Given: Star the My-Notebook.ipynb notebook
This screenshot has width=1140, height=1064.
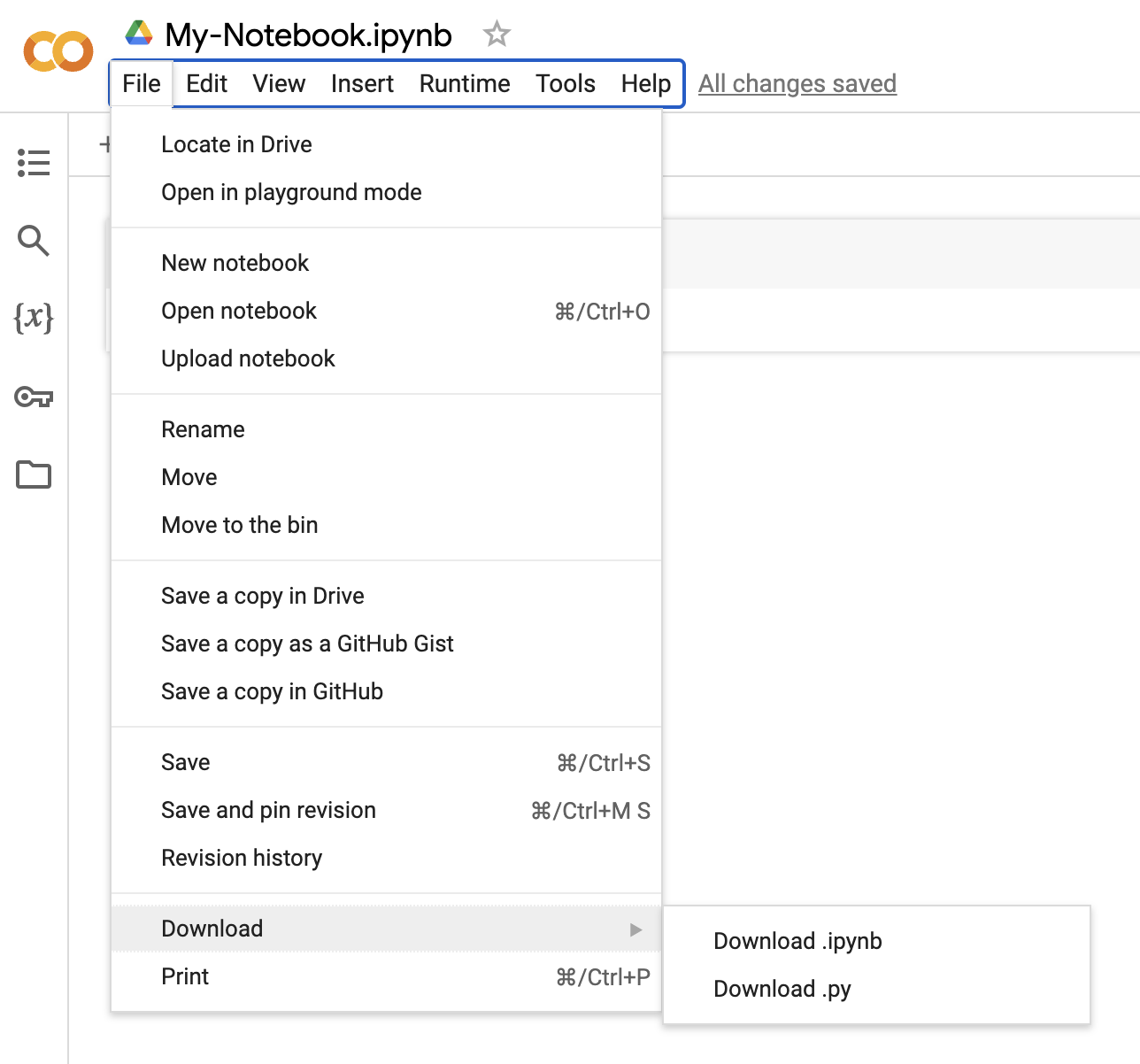Looking at the screenshot, I should click(496, 33).
